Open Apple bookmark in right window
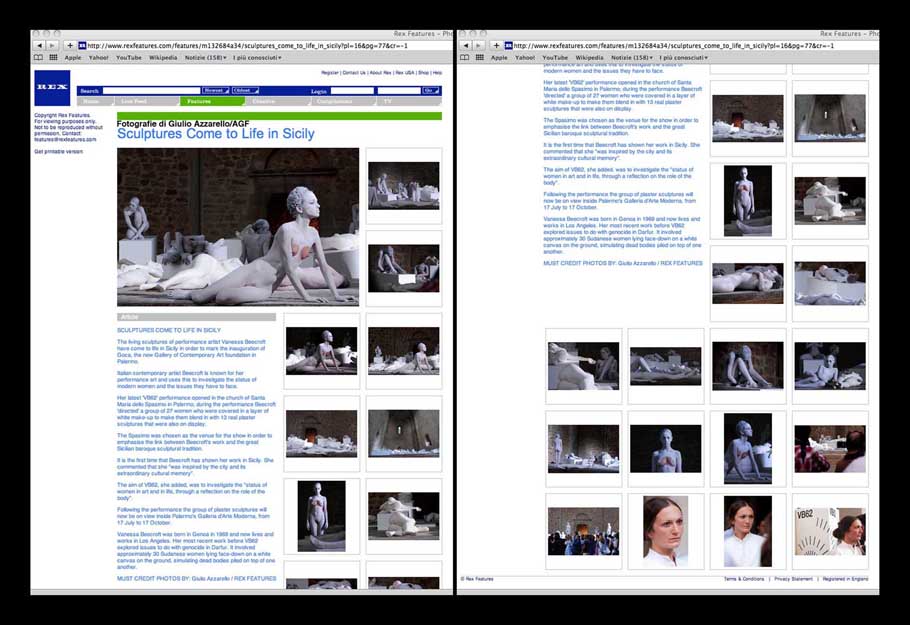This screenshot has height=625, width=910. click(x=499, y=57)
